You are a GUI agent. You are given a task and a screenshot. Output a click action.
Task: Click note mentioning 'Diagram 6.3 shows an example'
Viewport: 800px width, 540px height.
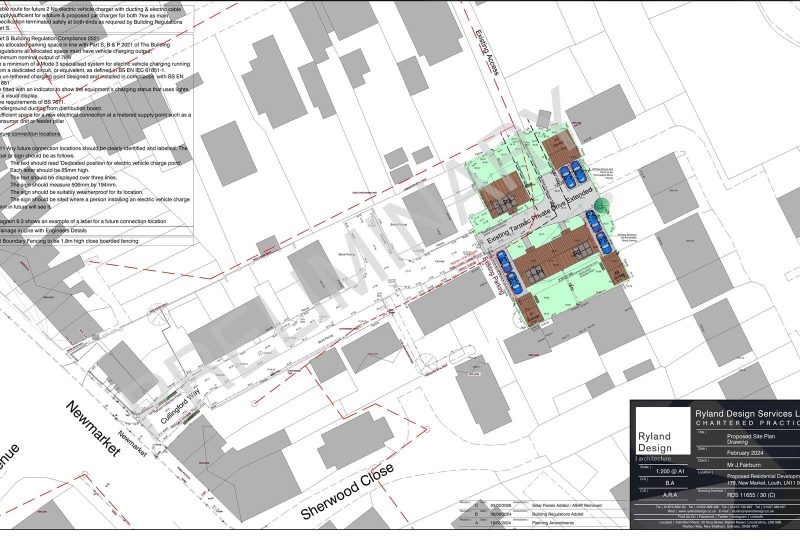click(x=83, y=222)
